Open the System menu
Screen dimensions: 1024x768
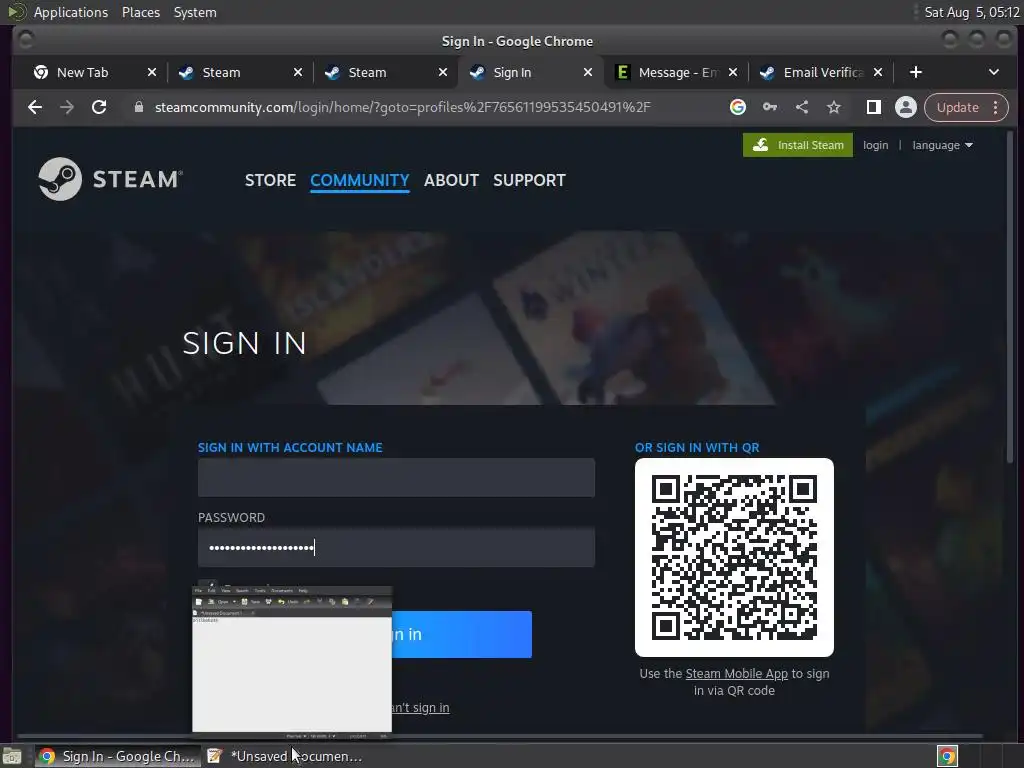click(195, 12)
